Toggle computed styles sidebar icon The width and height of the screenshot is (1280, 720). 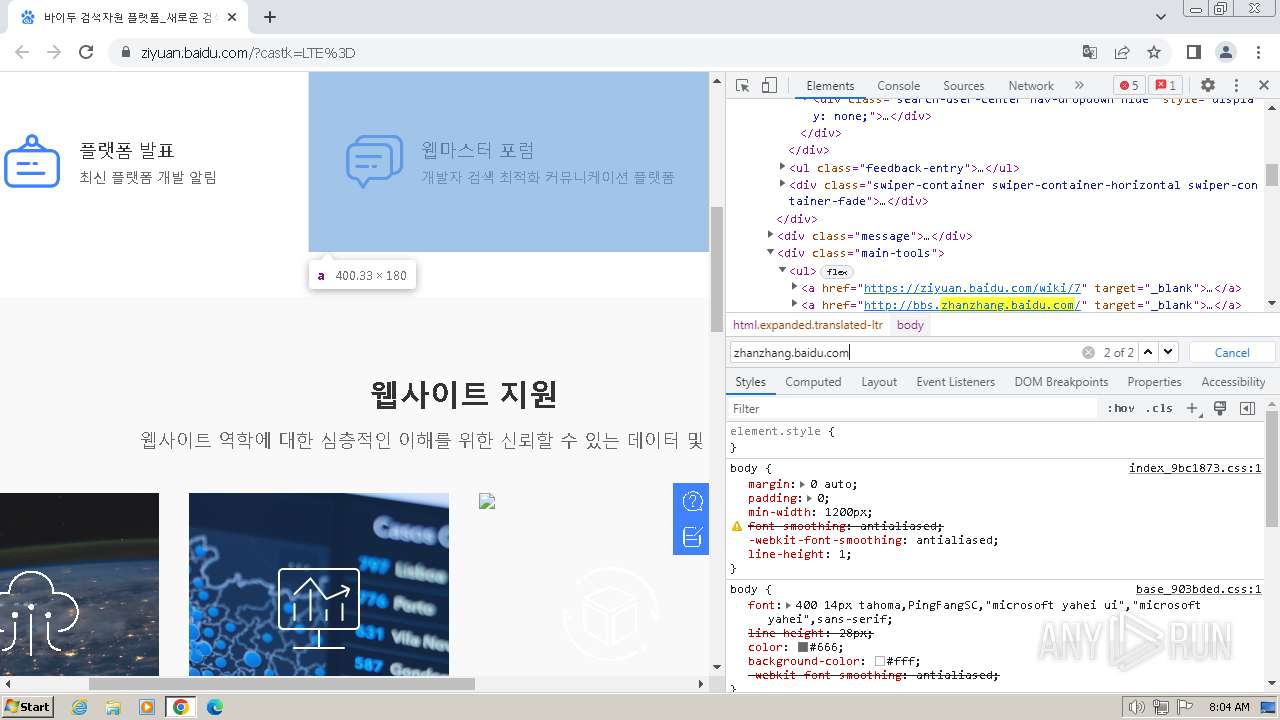(1247, 408)
